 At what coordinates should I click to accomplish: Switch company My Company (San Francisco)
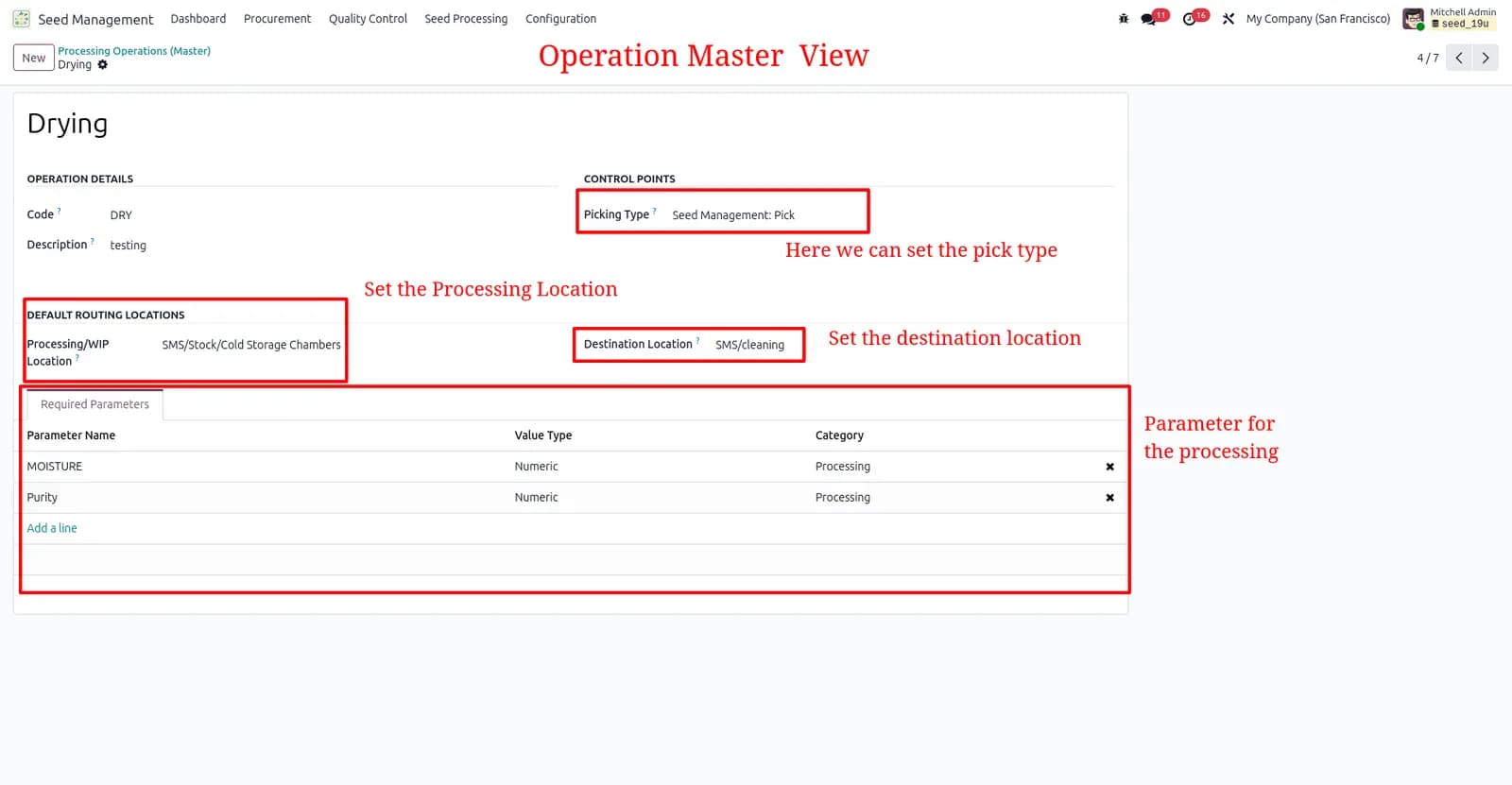(1318, 19)
